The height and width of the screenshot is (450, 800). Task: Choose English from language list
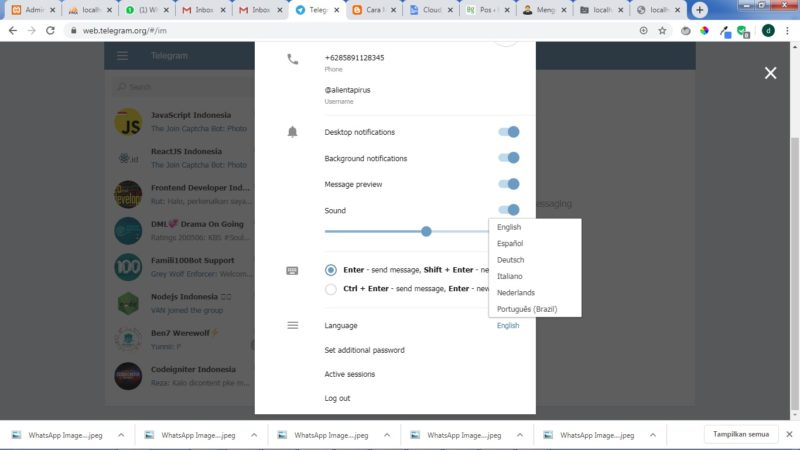[535, 227]
